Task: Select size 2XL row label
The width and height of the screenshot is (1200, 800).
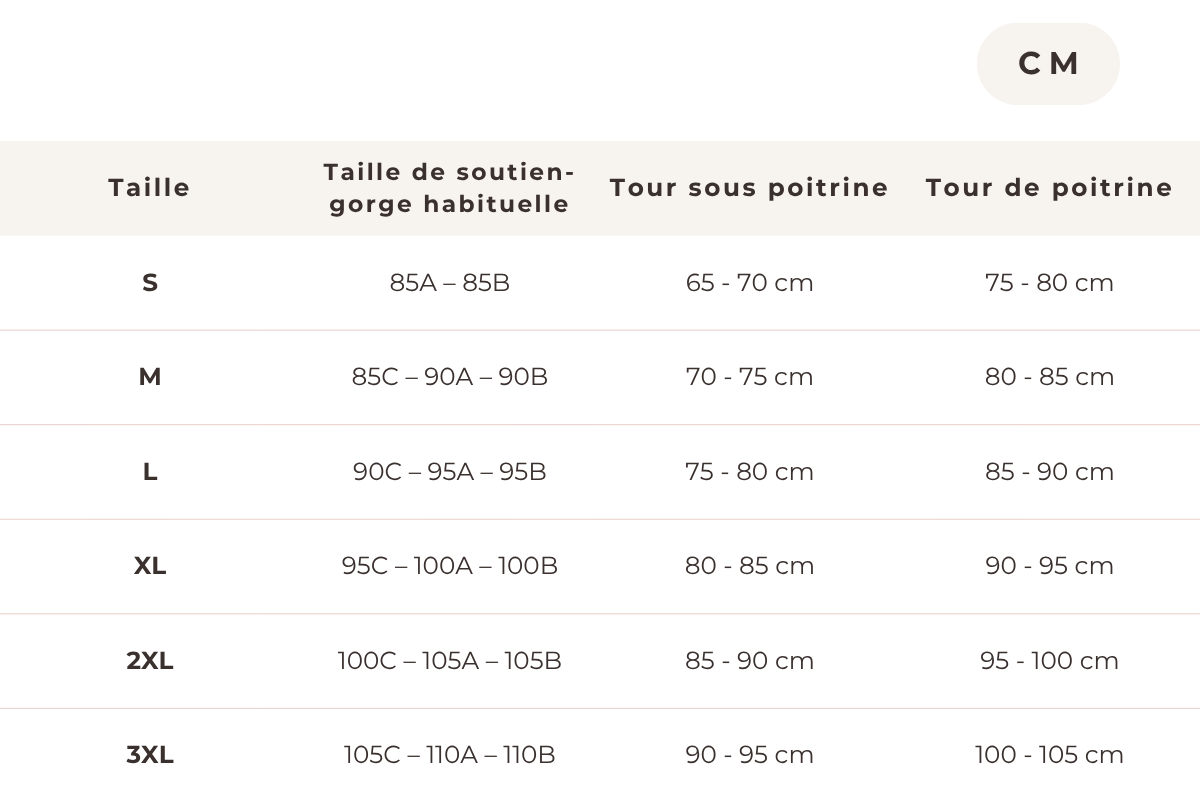Action: point(150,661)
